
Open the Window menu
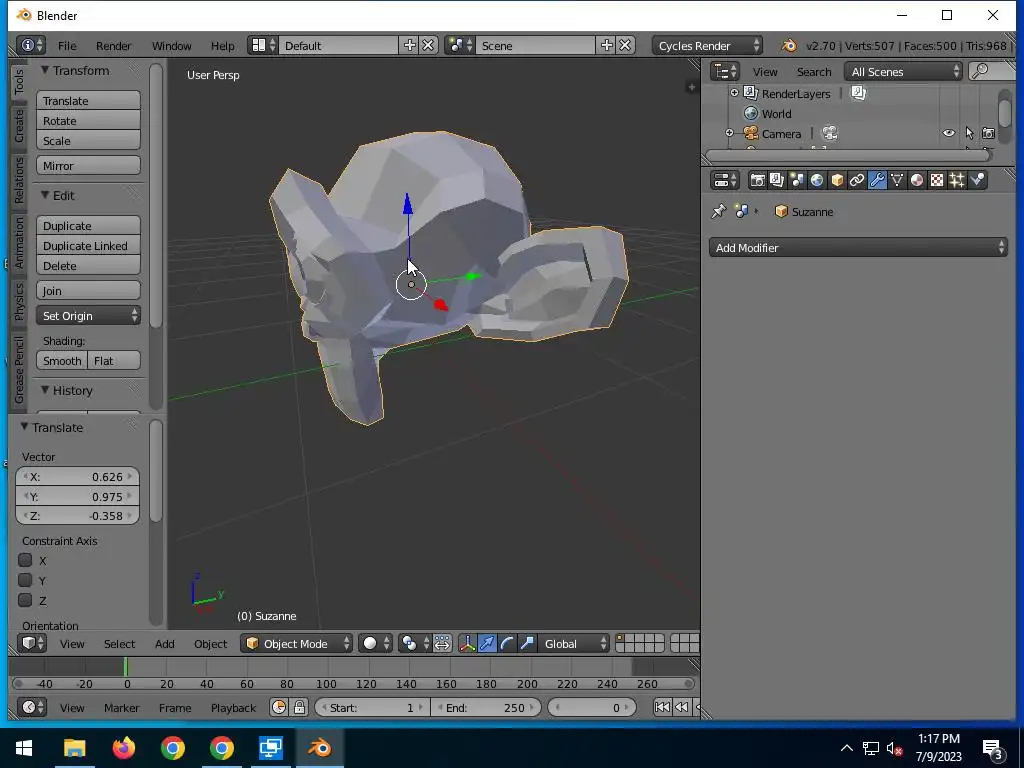171,46
